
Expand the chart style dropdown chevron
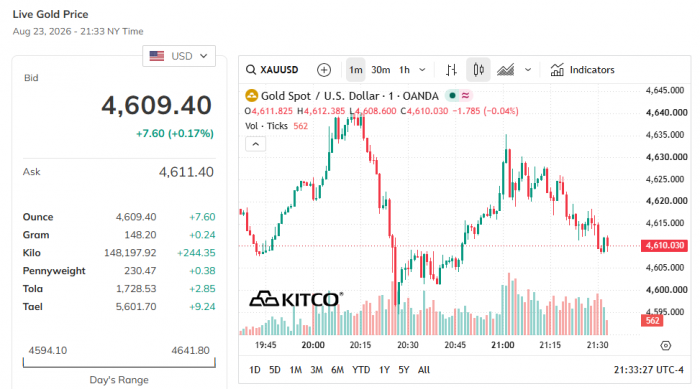point(528,70)
